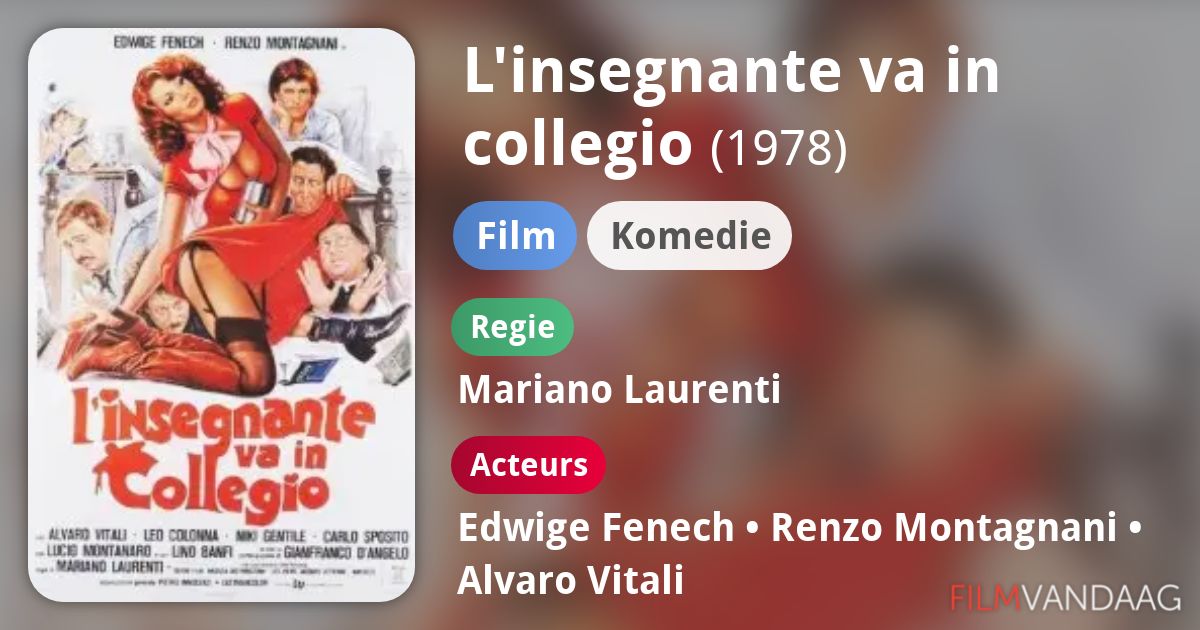Image resolution: width=1200 pixels, height=630 pixels.
Task: Click the FilmVandaag logo
Action: (1066, 598)
